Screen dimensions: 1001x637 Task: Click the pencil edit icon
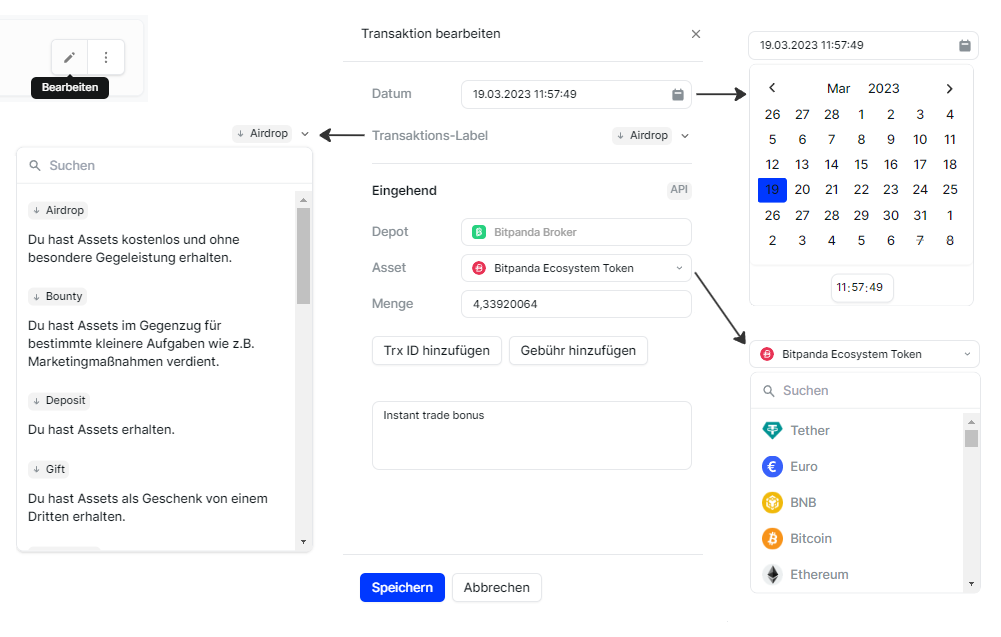(x=69, y=57)
